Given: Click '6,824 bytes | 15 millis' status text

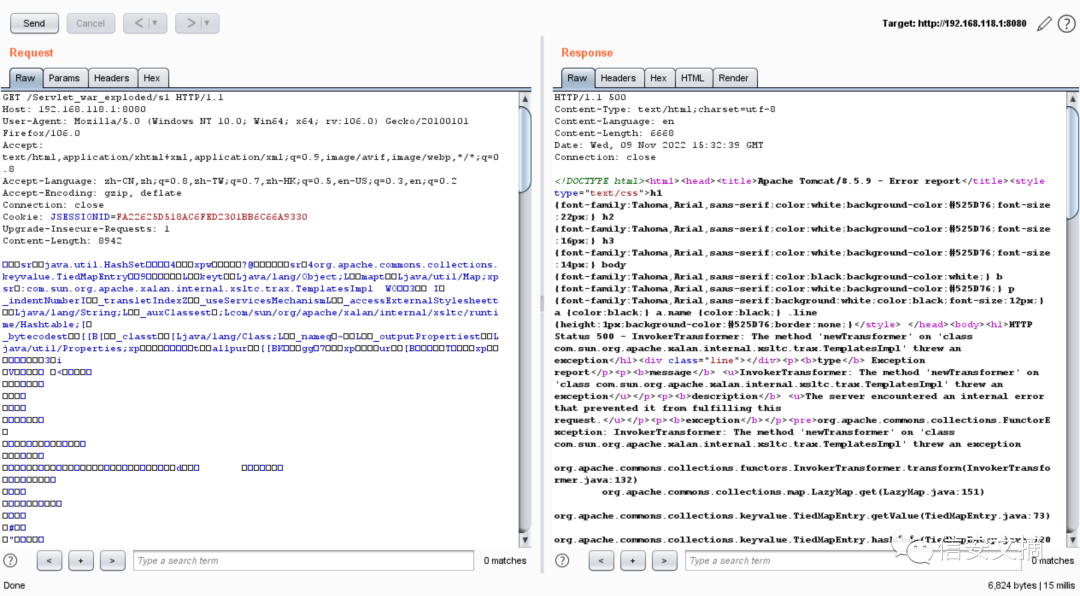Looking at the screenshot, I should (x=1031, y=586).
